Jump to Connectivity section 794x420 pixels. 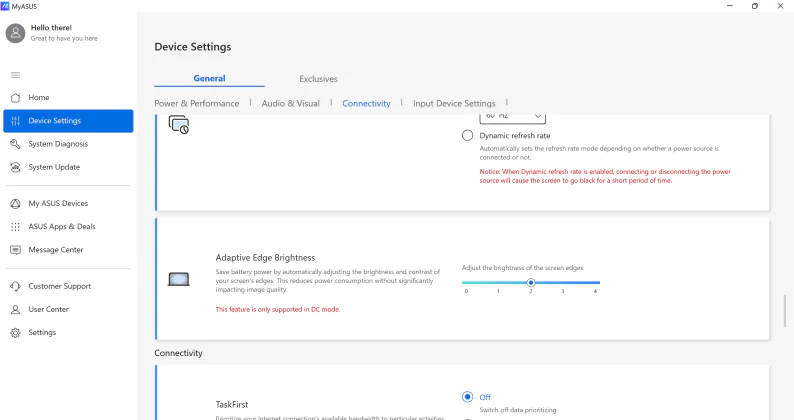(366, 103)
